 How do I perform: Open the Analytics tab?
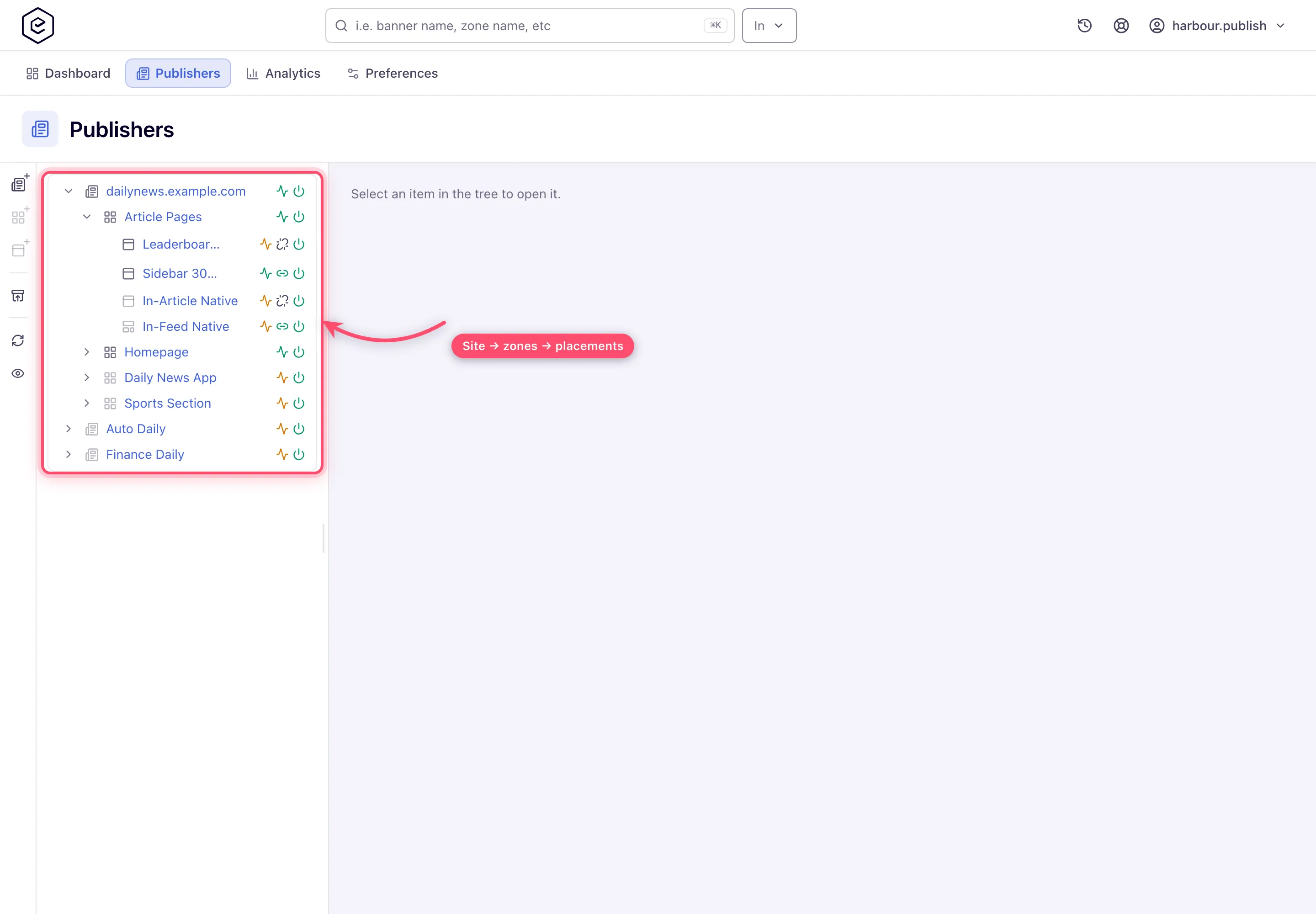tap(283, 73)
